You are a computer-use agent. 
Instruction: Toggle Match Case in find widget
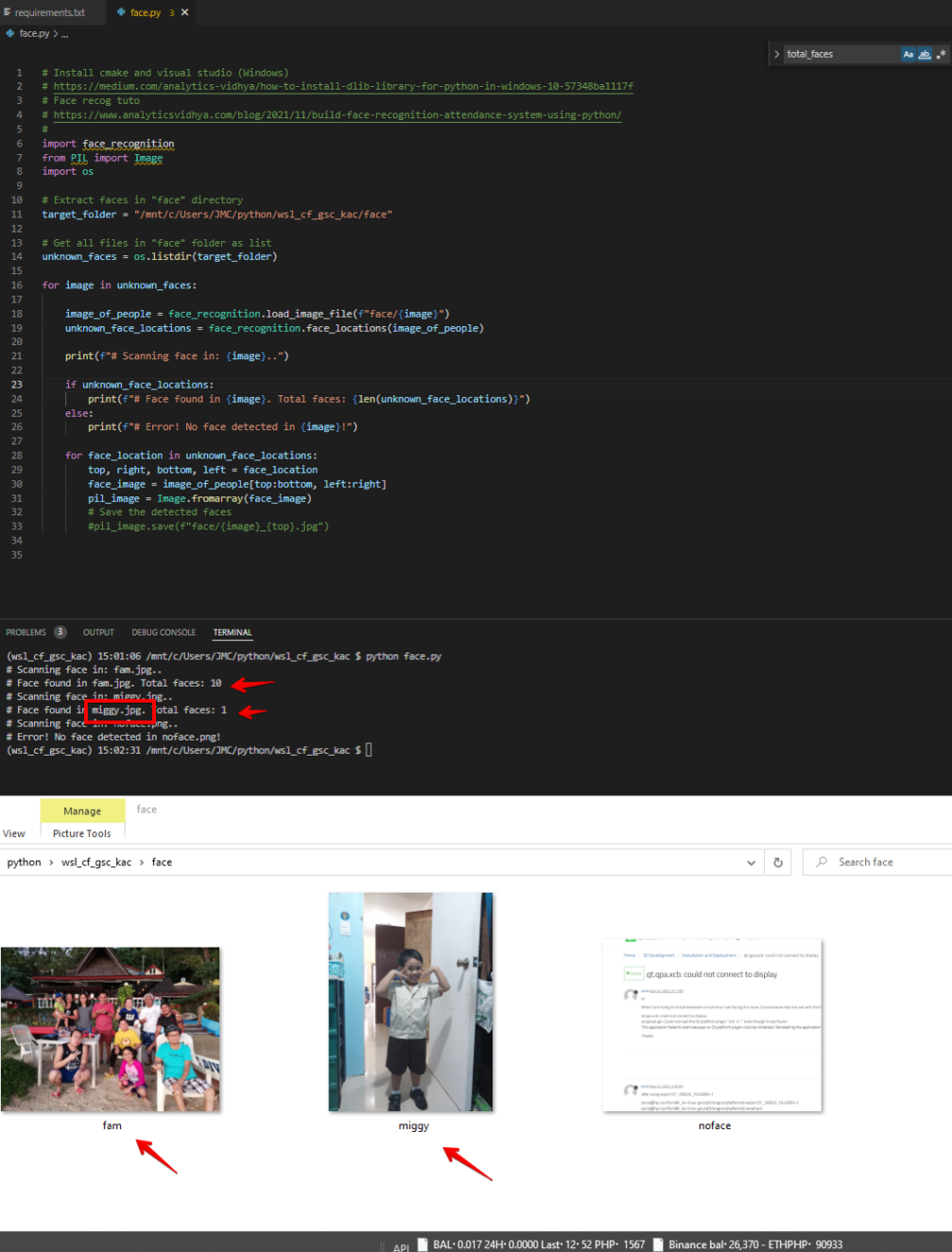909,54
